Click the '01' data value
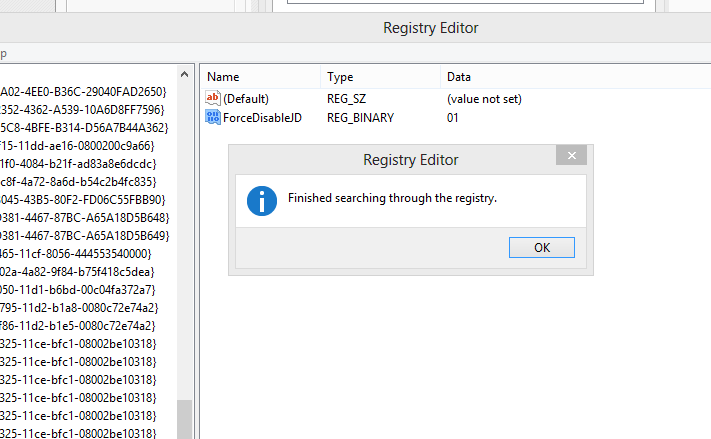The height and width of the screenshot is (439, 711). click(453, 118)
